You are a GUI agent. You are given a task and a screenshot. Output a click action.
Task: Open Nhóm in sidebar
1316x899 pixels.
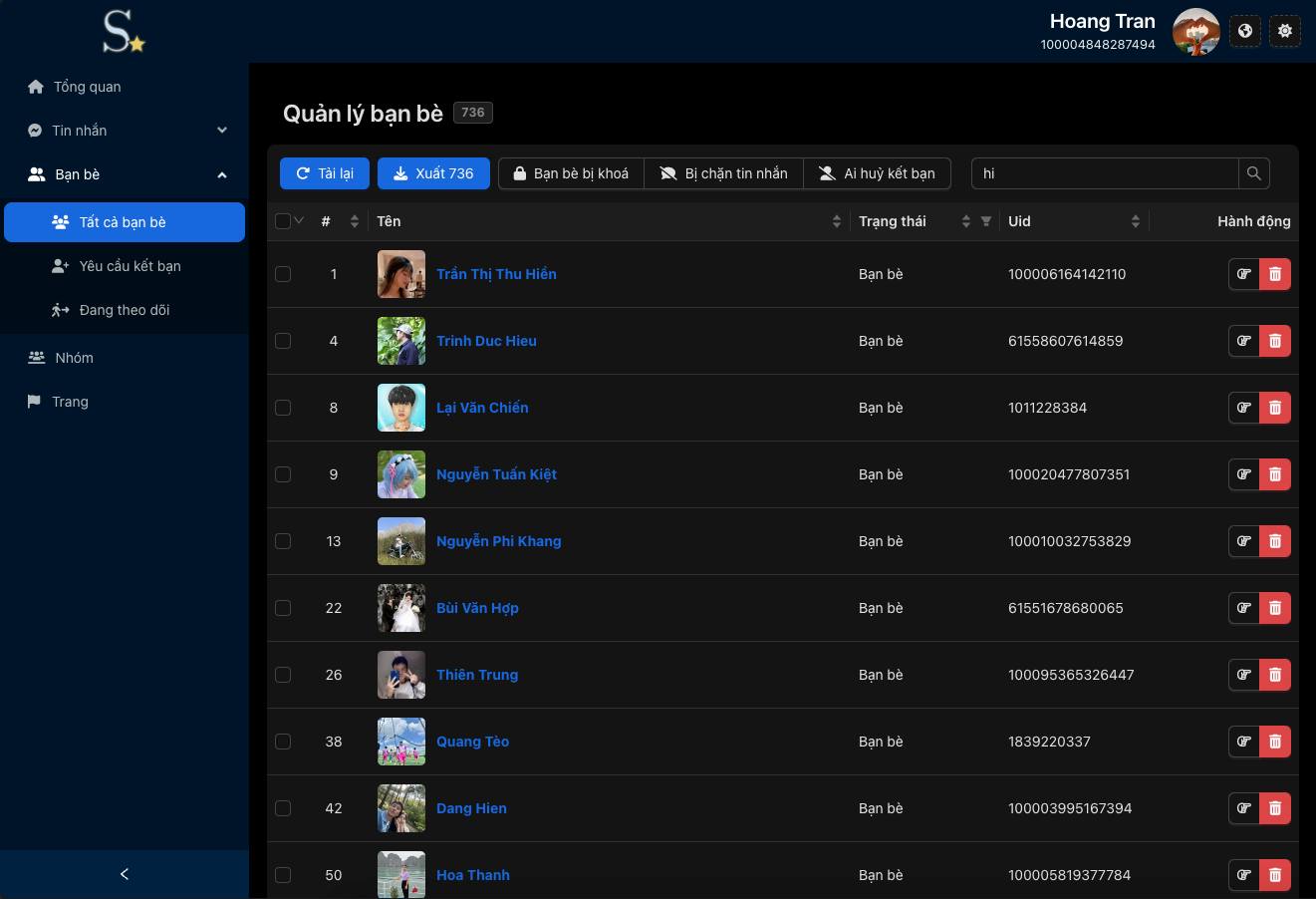pos(125,358)
